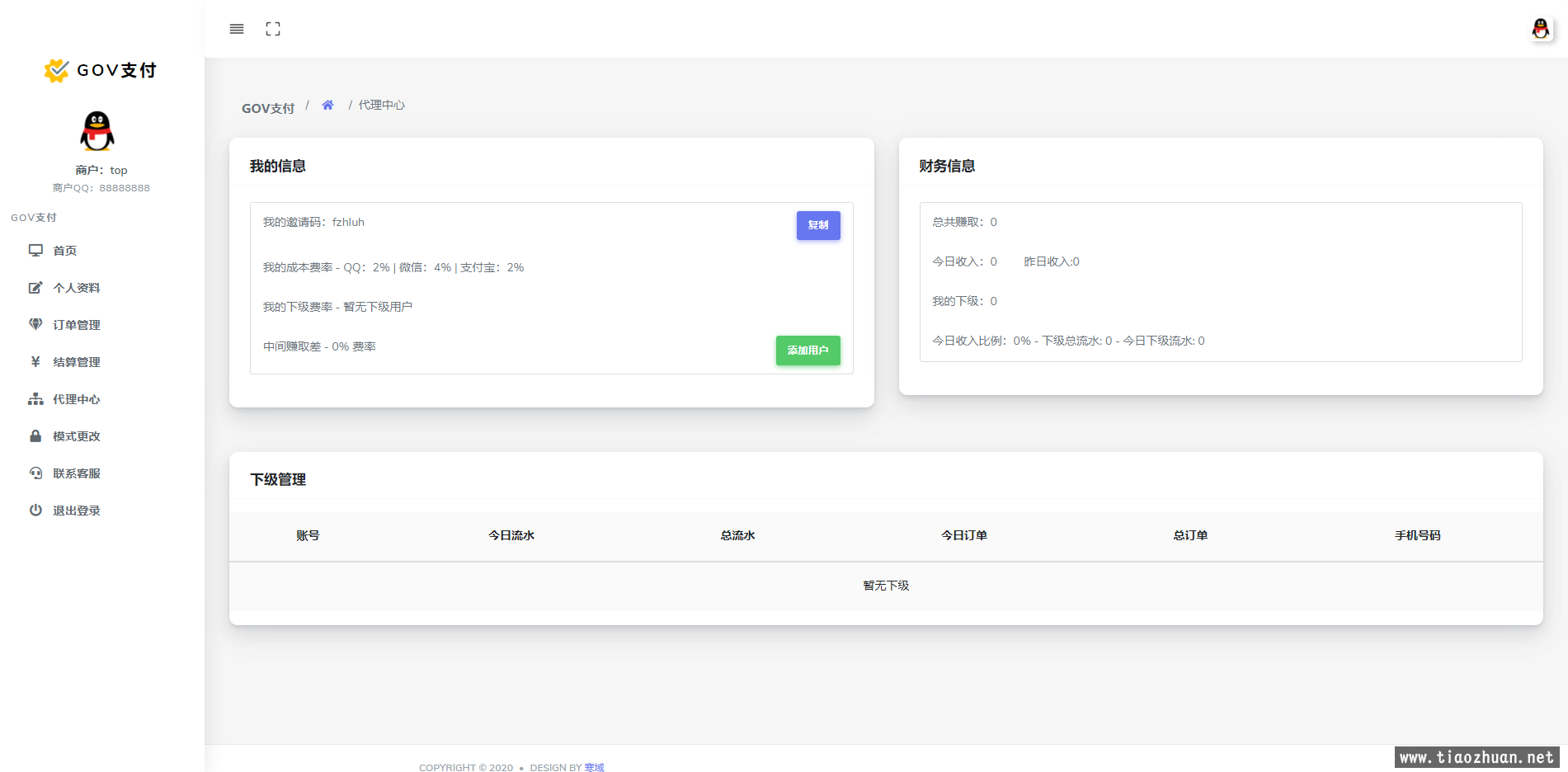This screenshot has width=1568, height=772.
Task: Click the 今日订单 column header
Action: pyautogui.click(x=964, y=535)
